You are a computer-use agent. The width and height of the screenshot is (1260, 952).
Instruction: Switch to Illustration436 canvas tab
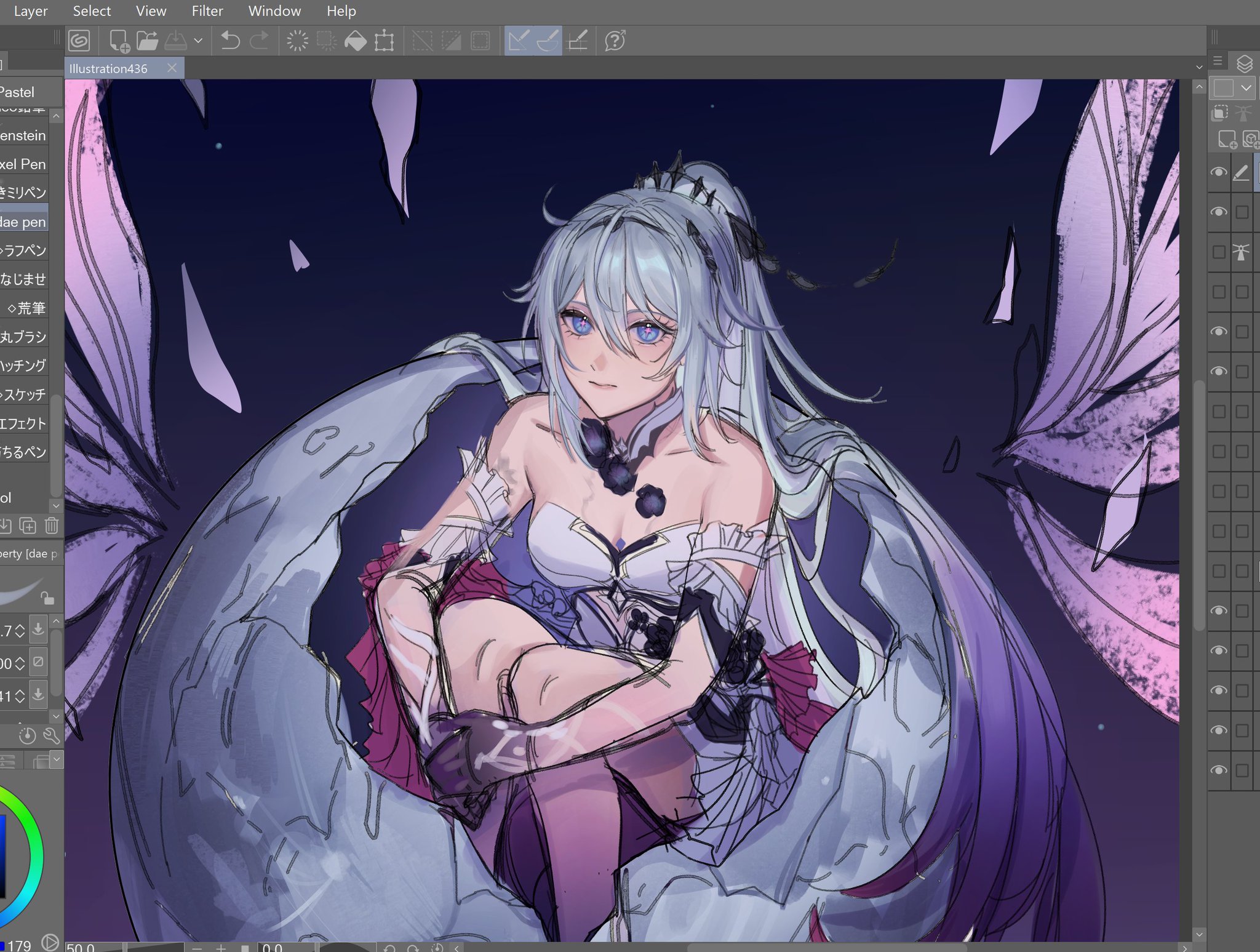point(109,69)
